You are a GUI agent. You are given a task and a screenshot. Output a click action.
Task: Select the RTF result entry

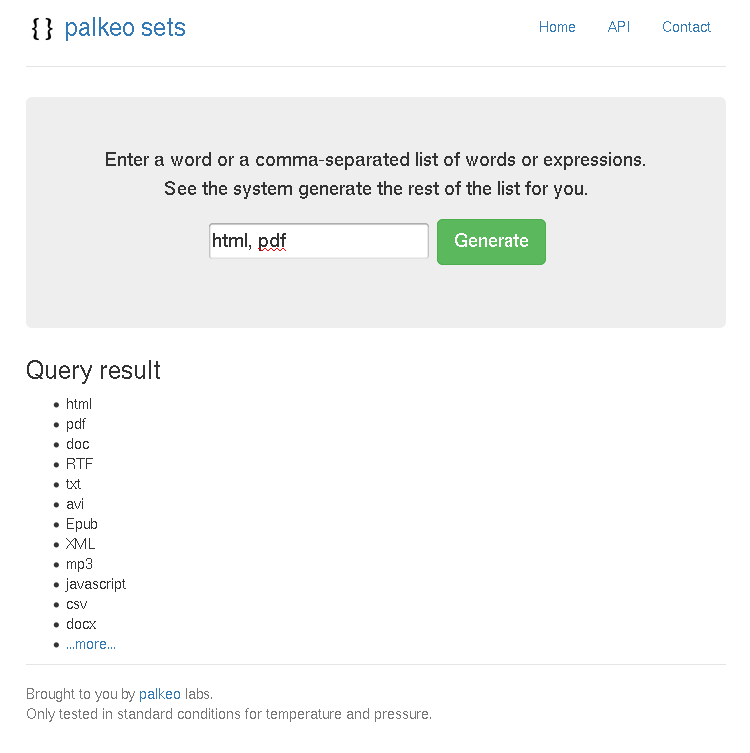79,464
